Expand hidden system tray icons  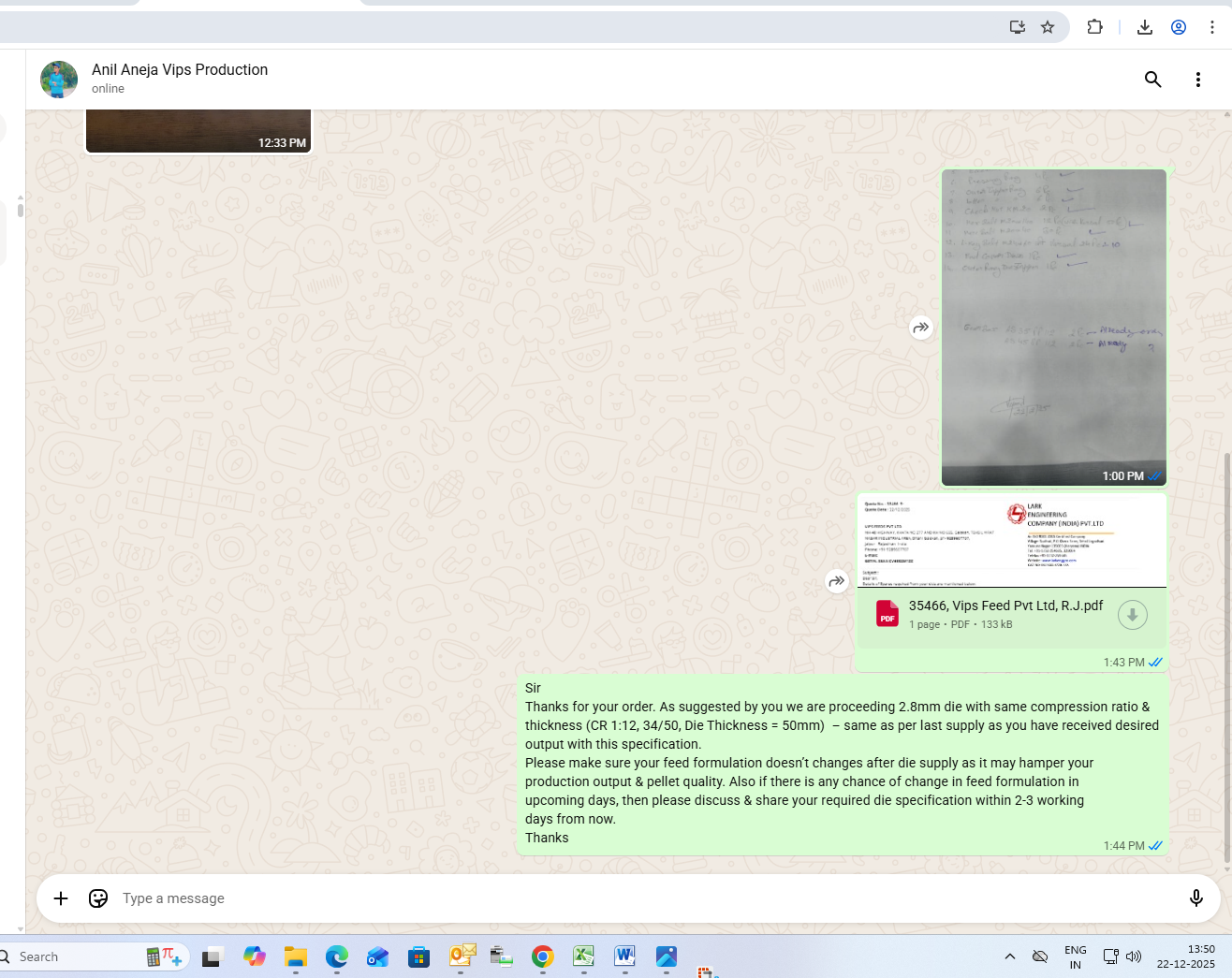pos(1009,956)
